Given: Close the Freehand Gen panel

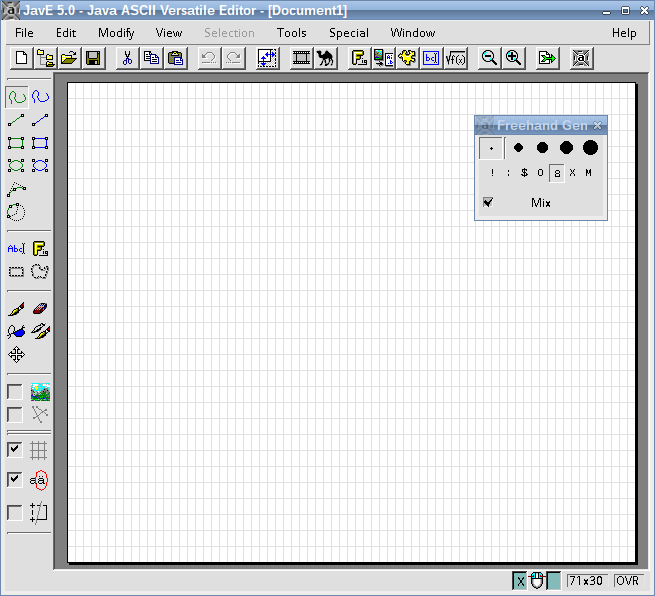Looking at the screenshot, I should pyautogui.click(x=598, y=125).
